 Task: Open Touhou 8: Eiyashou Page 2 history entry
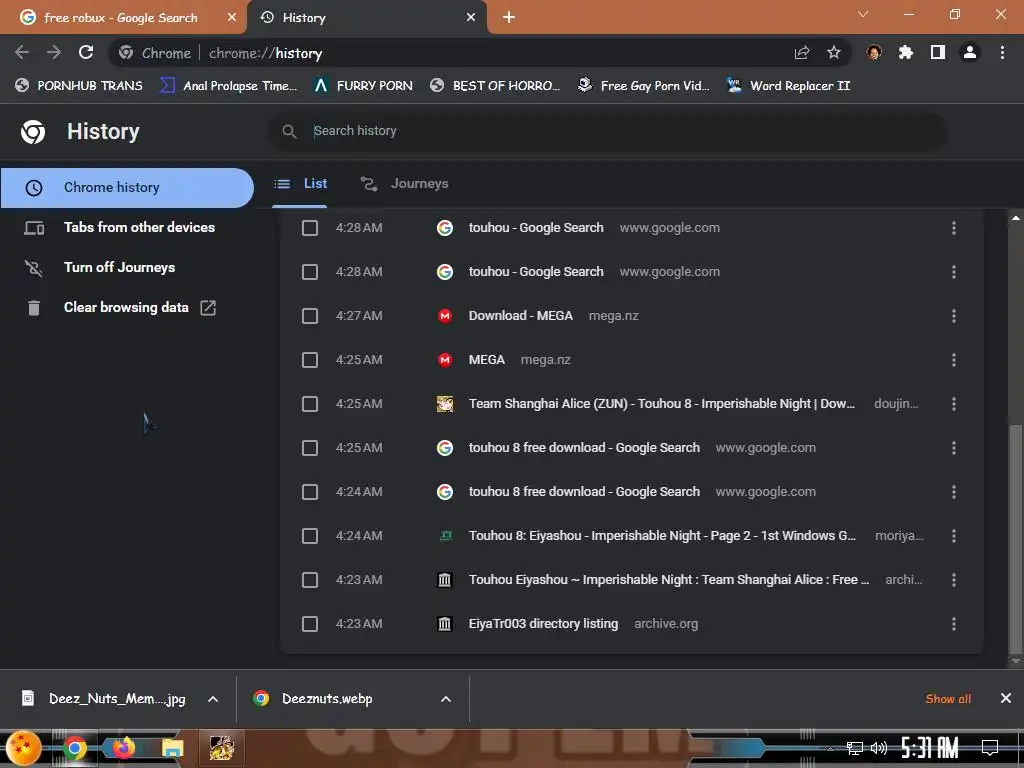[662, 536]
